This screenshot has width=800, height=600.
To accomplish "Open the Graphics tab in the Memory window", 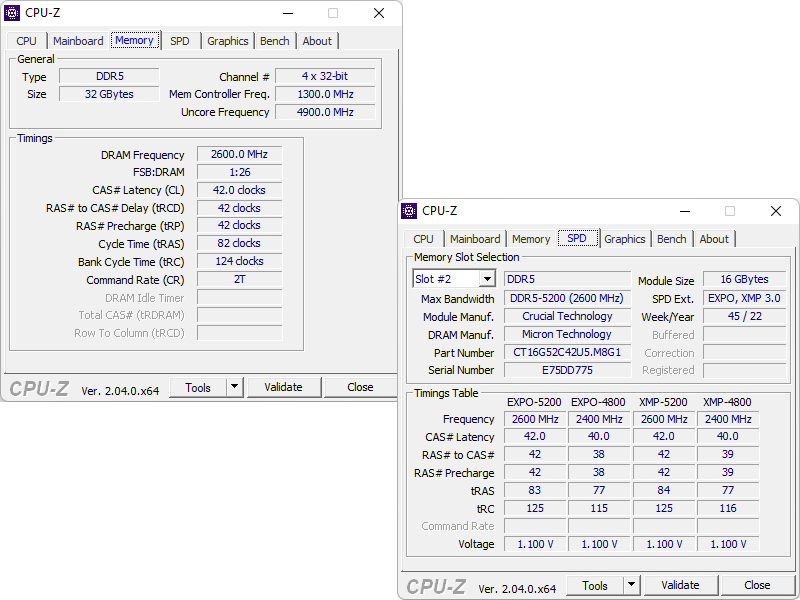I will (x=228, y=41).
